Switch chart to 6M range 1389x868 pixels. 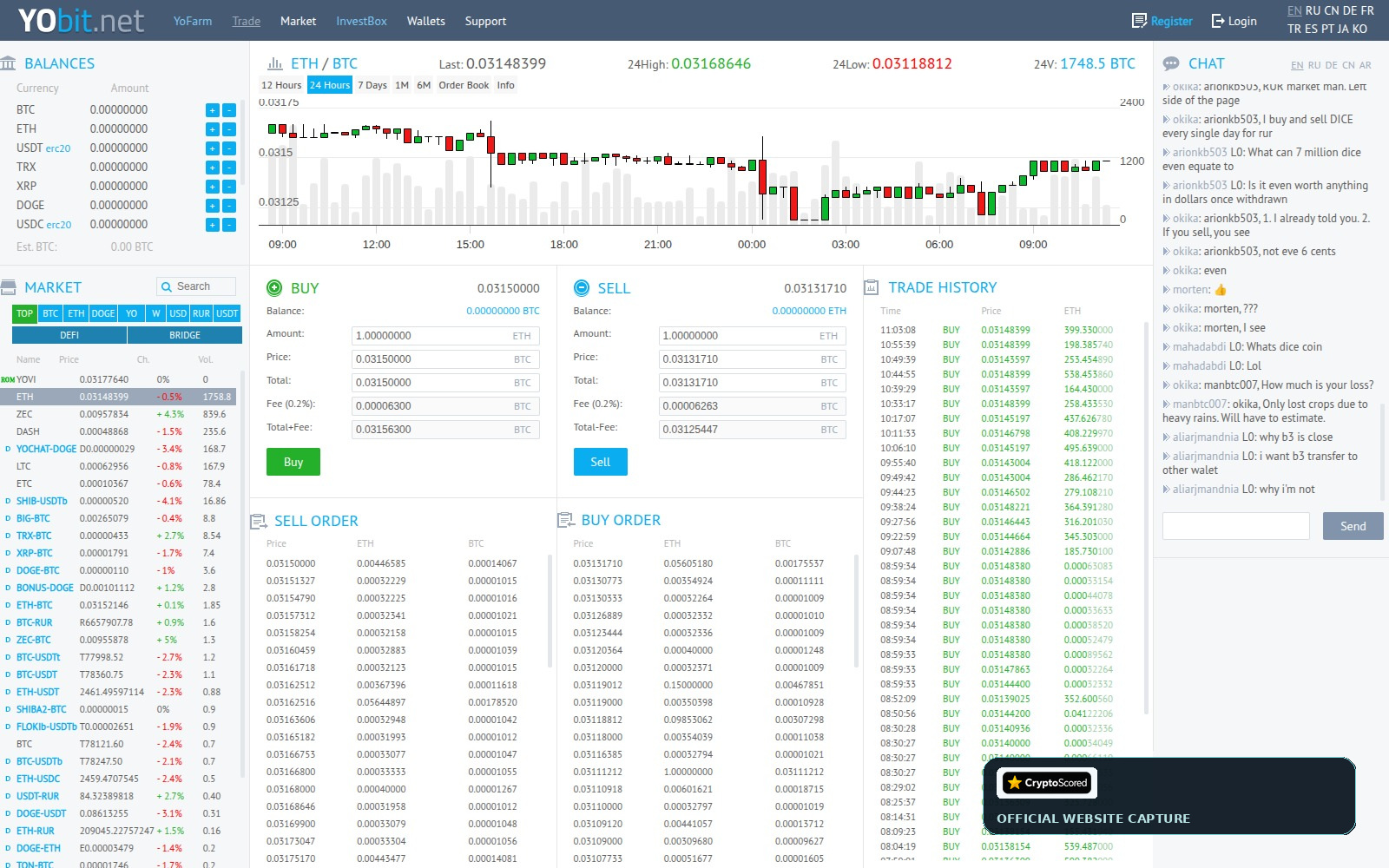click(x=424, y=85)
